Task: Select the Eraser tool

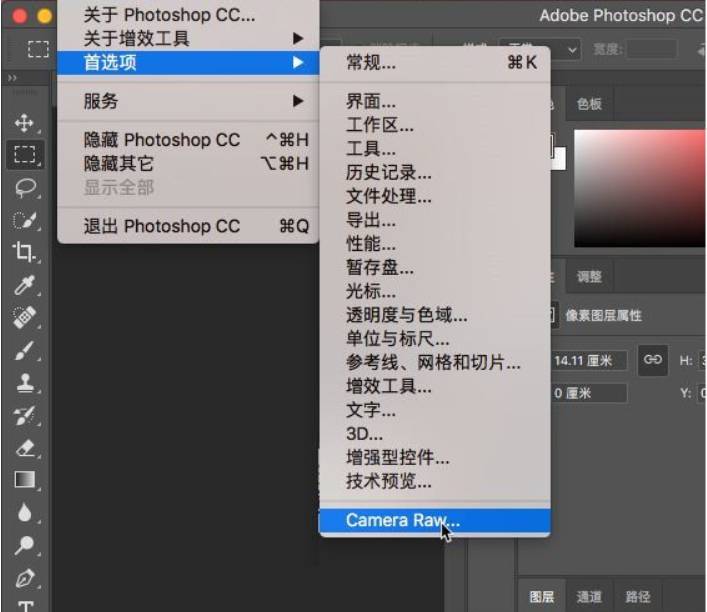Action: (25, 448)
